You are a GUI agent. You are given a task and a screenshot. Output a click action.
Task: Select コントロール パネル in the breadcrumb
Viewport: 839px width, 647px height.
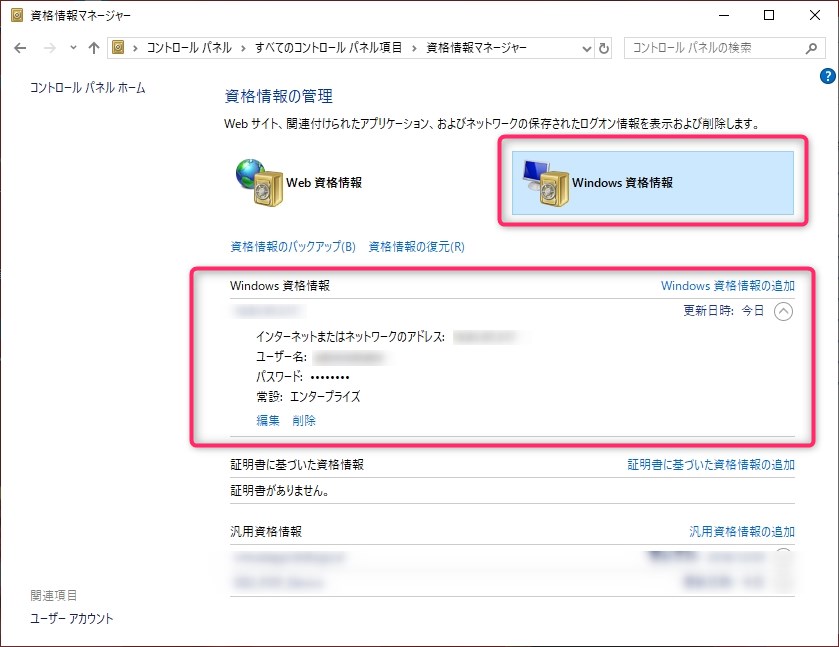189,48
